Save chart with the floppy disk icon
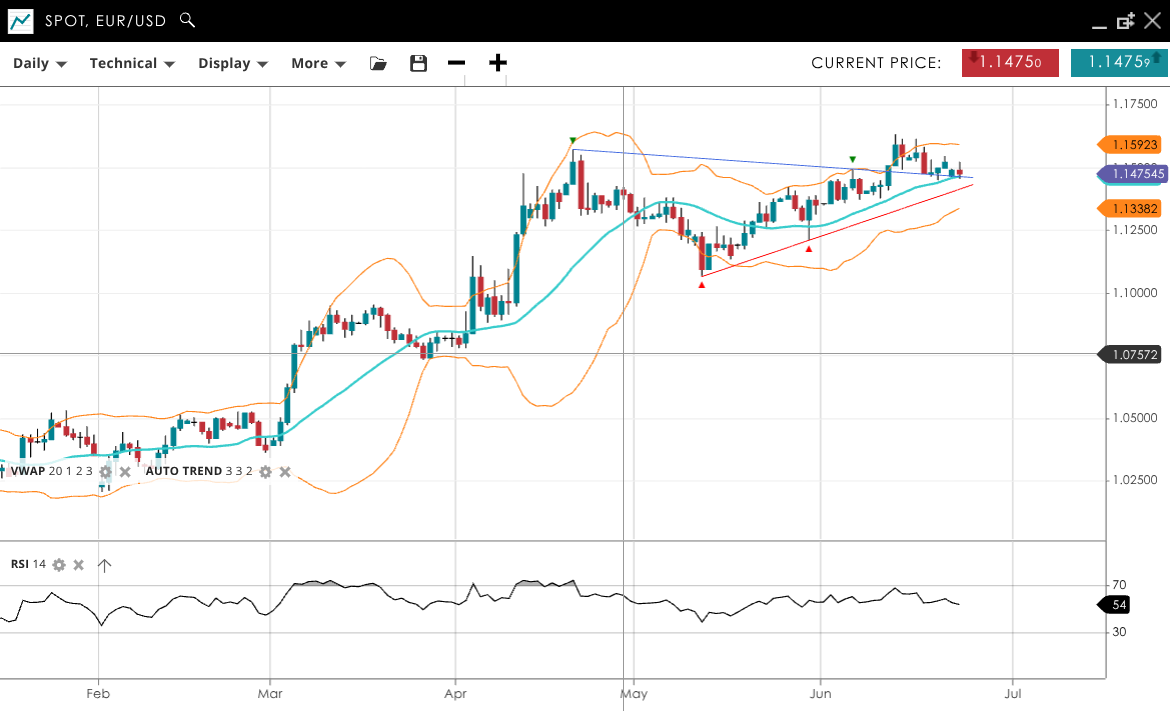This screenshot has width=1170, height=711. pos(419,63)
